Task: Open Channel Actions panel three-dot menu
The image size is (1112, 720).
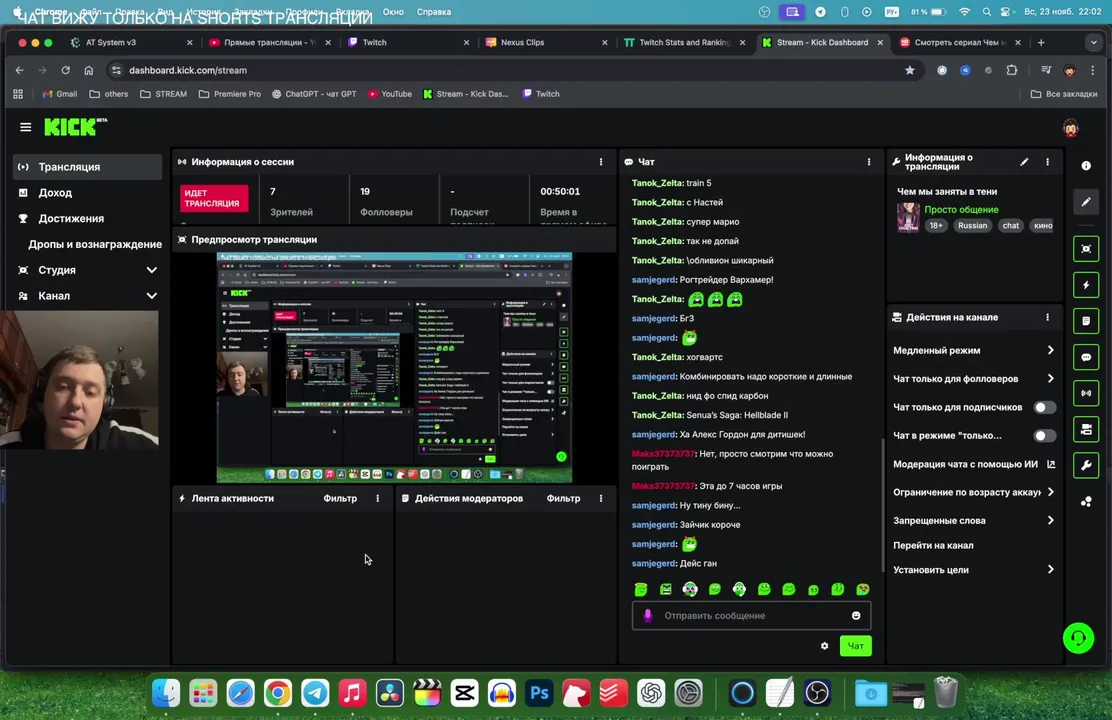Action: [1047, 317]
